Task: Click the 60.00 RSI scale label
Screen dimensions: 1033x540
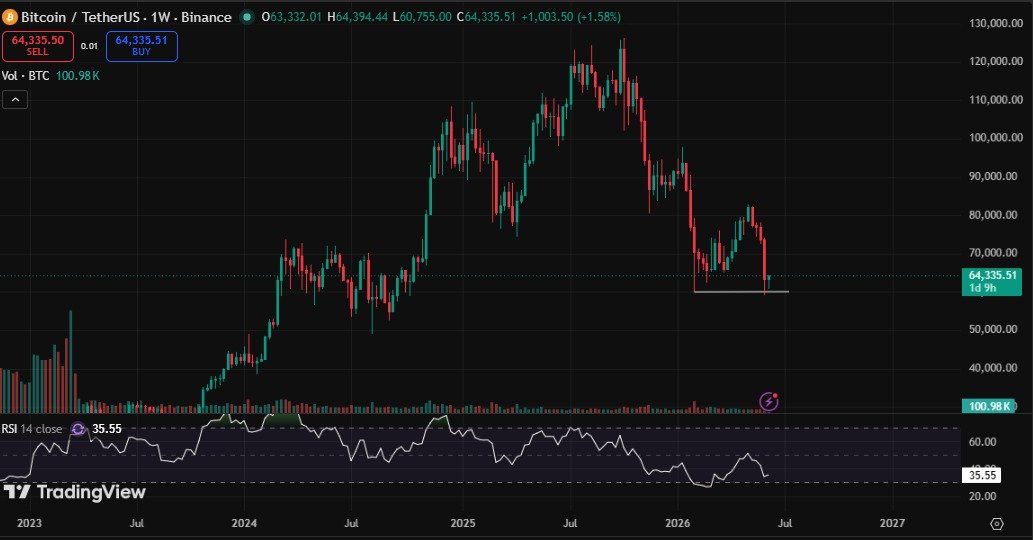Action: click(982, 442)
